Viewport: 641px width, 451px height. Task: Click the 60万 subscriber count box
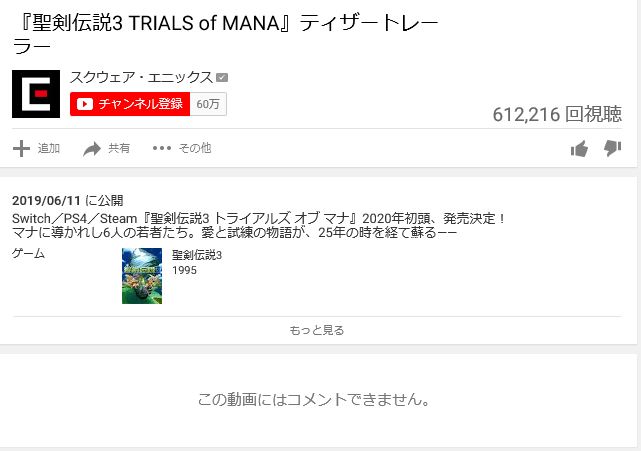(208, 104)
